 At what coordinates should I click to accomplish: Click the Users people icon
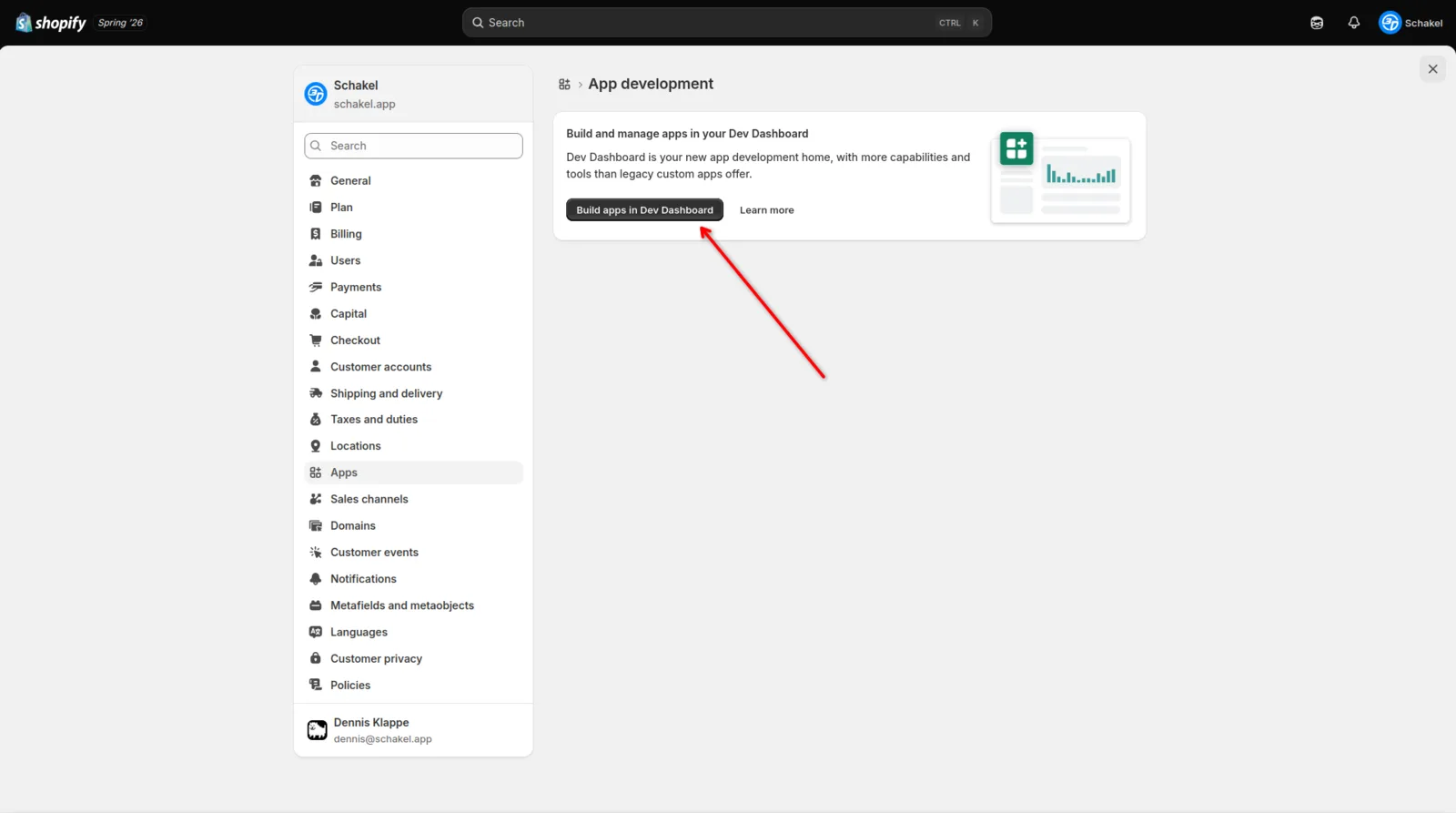coord(316,260)
